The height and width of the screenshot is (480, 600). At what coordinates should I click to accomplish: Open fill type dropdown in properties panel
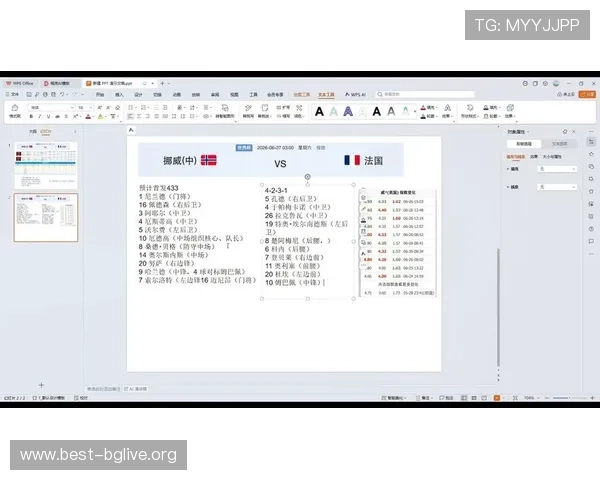557,169
